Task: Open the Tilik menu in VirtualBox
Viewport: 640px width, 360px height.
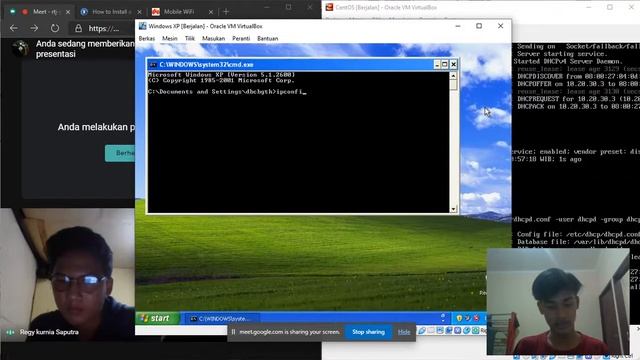Action: (x=190, y=38)
